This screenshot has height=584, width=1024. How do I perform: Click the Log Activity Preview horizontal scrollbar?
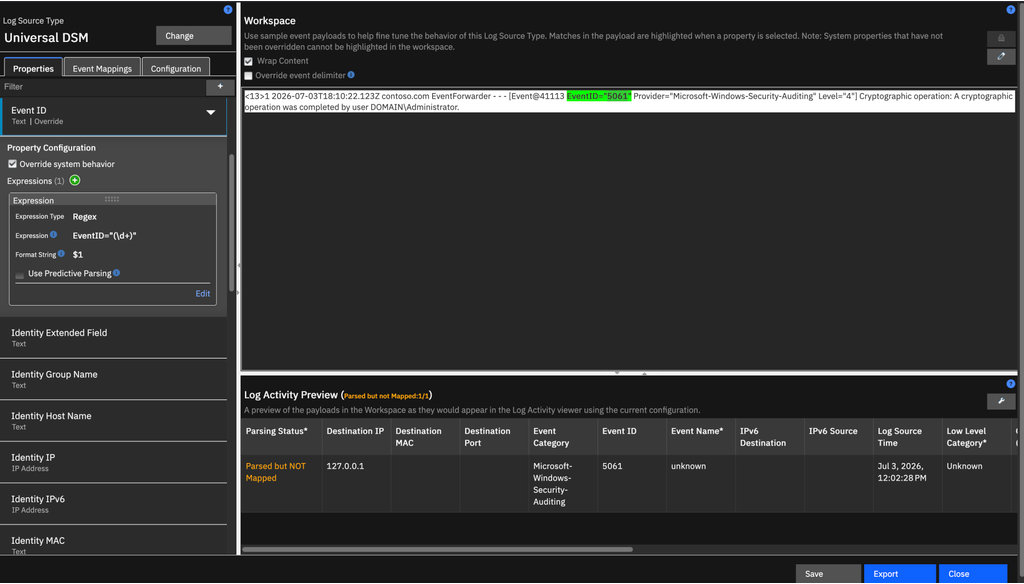pos(438,549)
